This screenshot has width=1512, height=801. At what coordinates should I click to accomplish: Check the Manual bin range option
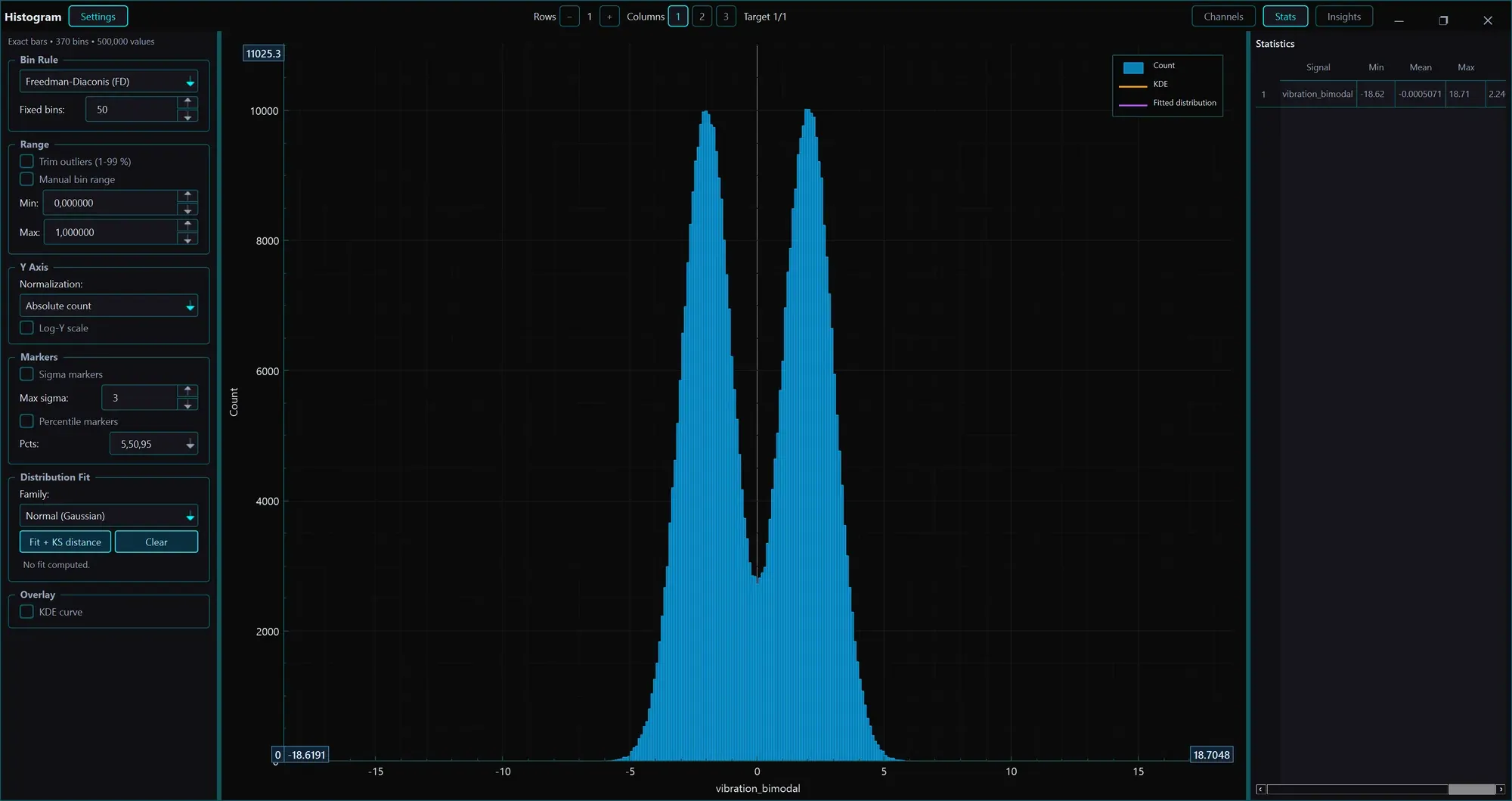pyautogui.click(x=27, y=179)
